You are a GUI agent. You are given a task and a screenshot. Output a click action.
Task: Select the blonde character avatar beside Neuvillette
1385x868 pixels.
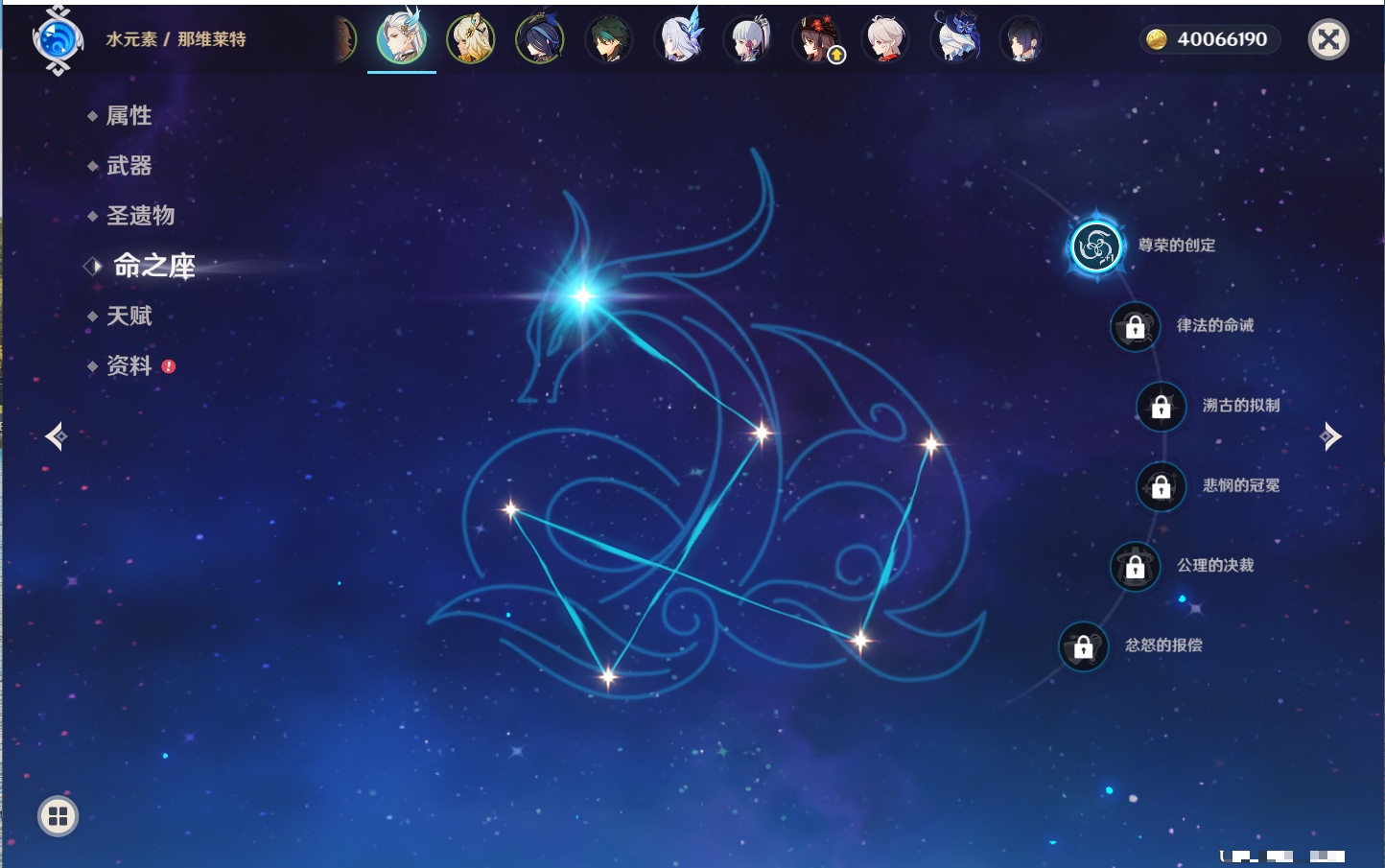click(x=470, y=40)
